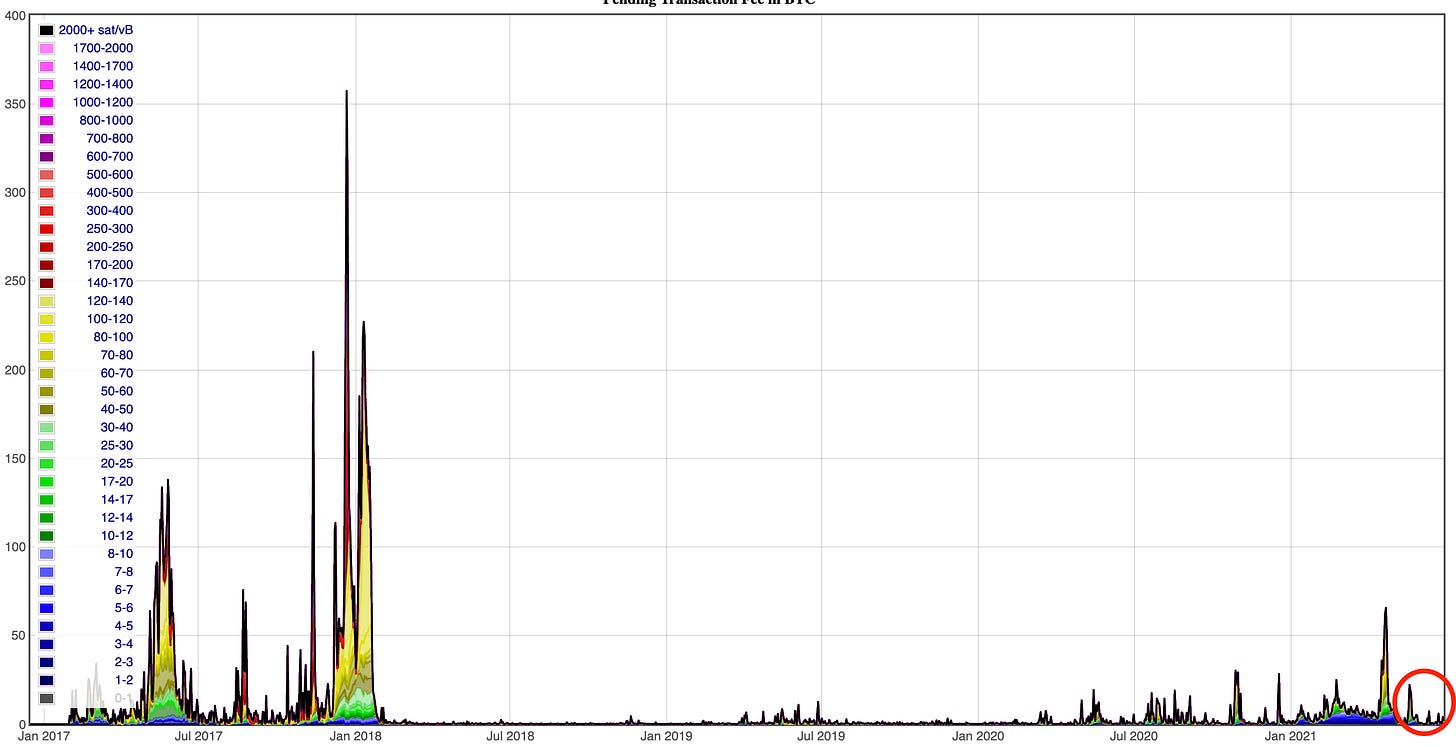Click the Jul 2020 x-axis label
The image size is (1456, 747).
[1135, 737]
